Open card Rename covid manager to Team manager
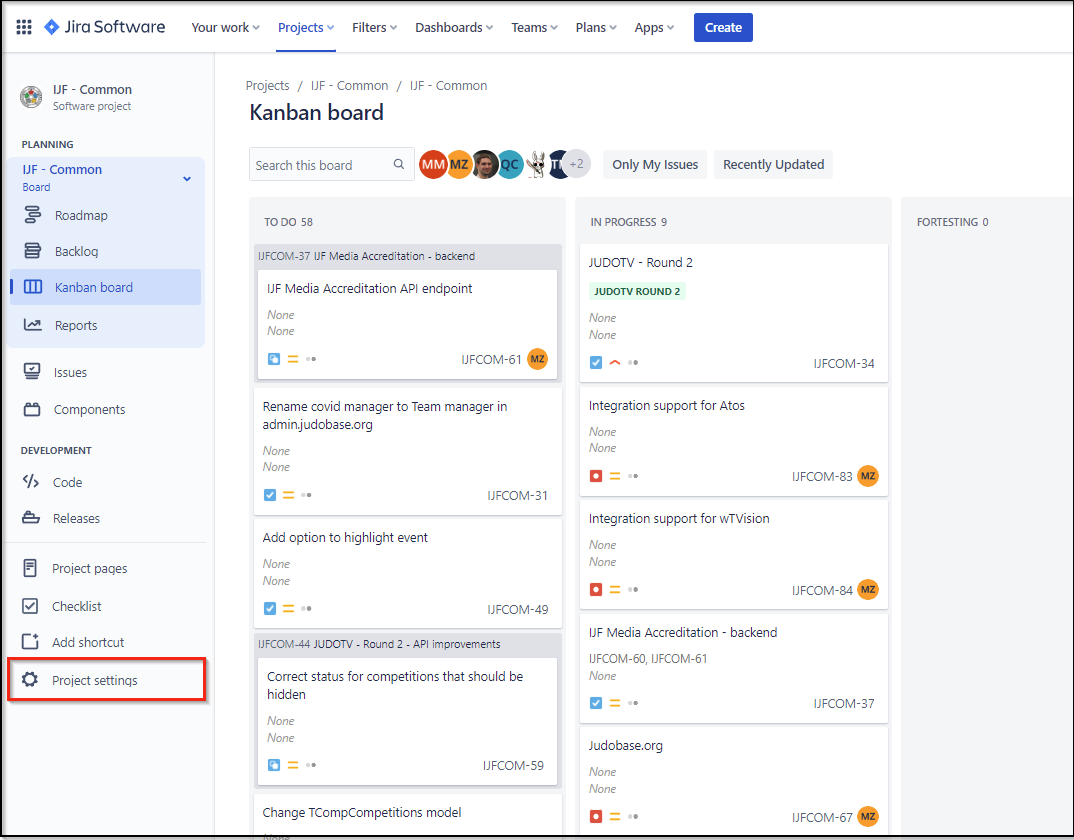The height and width of the screenshot is (840, 1074). click(408, 451)
